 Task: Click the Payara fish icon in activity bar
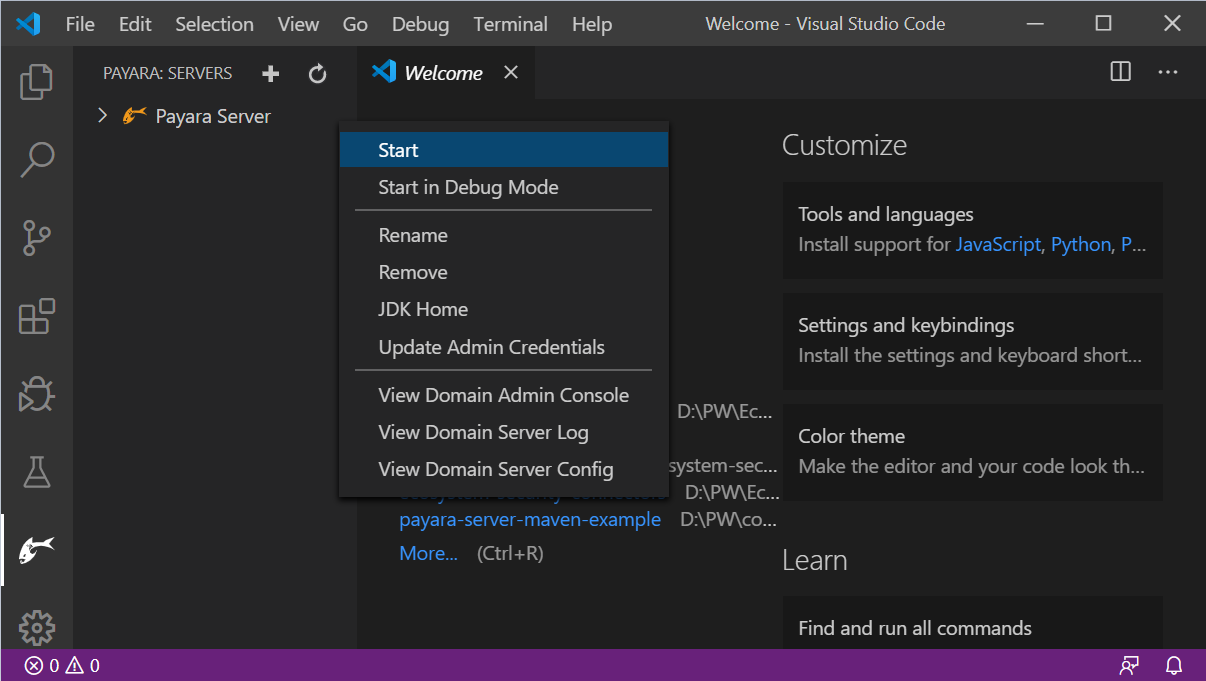pyautogui.click(x=37, y=549)
